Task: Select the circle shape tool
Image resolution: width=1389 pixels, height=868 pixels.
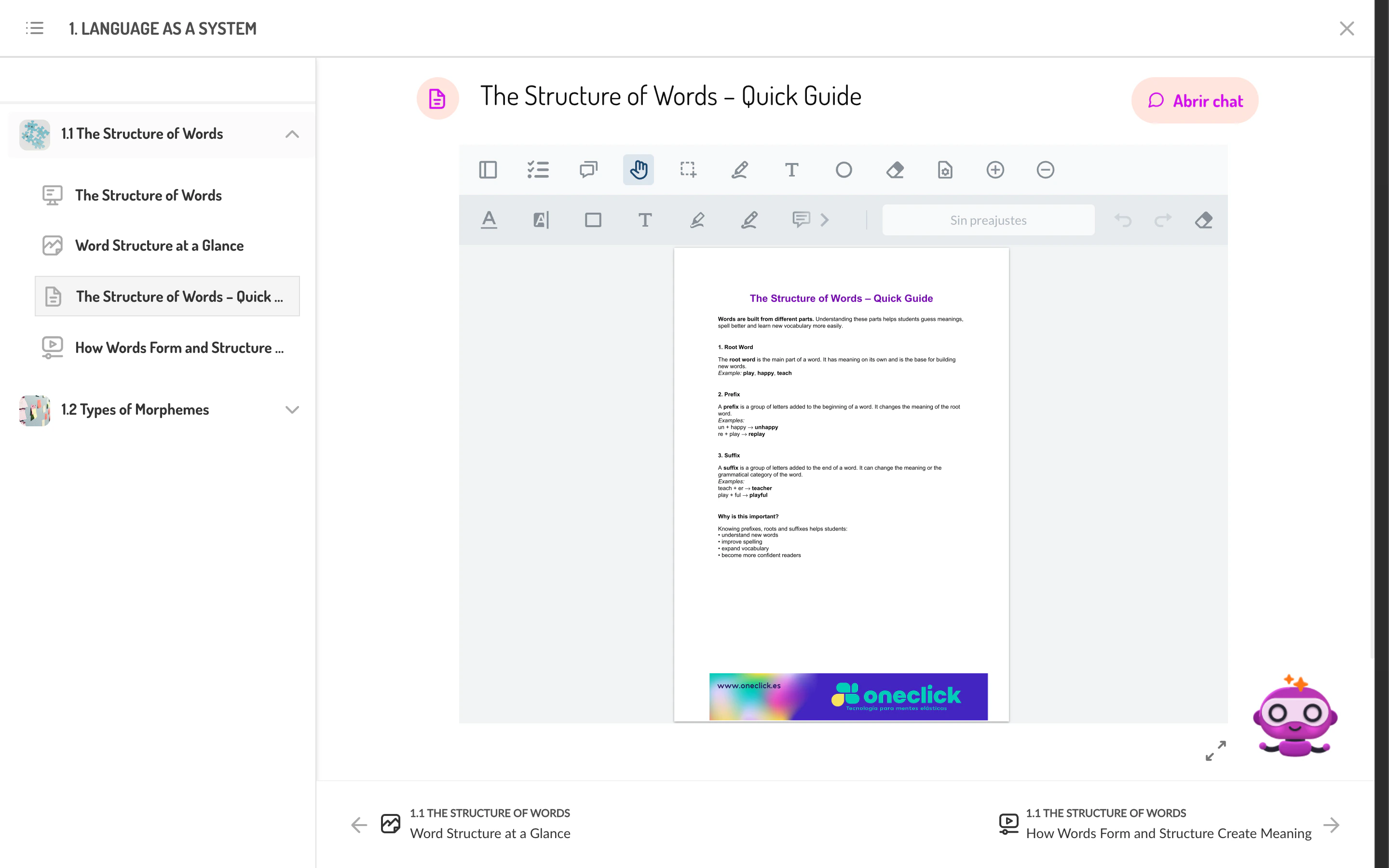Action: pos(843,170)
